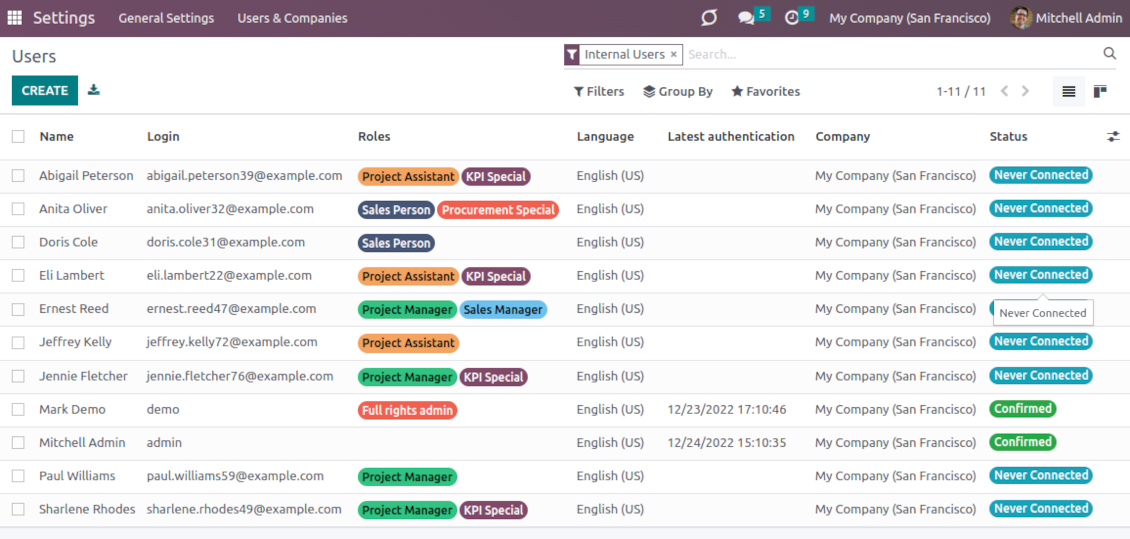Open the General Settings menu
This screenshot has height=539, width=1130.
(x=166, y=18)
